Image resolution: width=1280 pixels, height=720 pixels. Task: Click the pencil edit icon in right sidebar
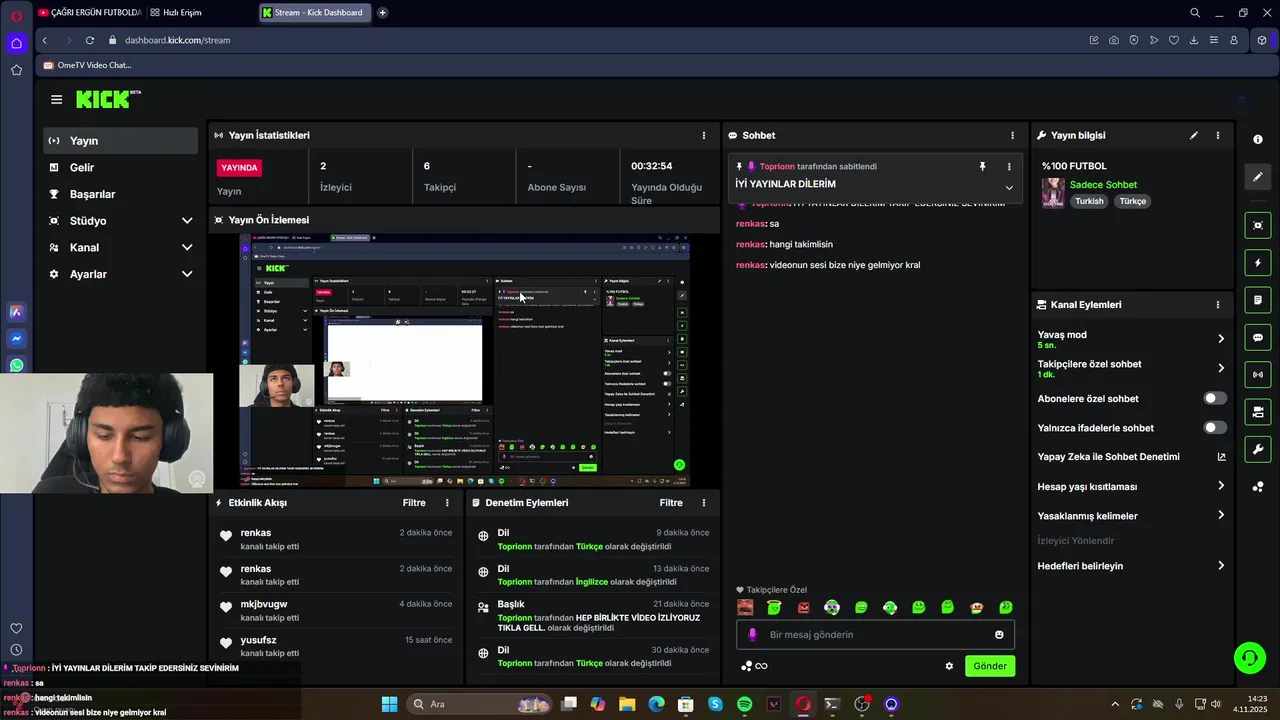pos(1258,177)
